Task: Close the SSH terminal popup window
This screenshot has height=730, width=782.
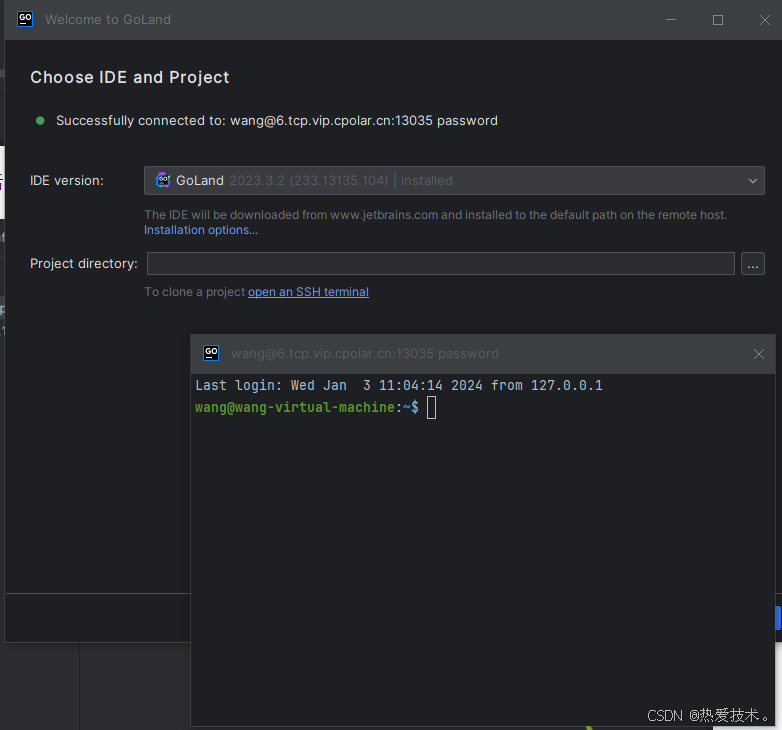Action: coord(759,354)
